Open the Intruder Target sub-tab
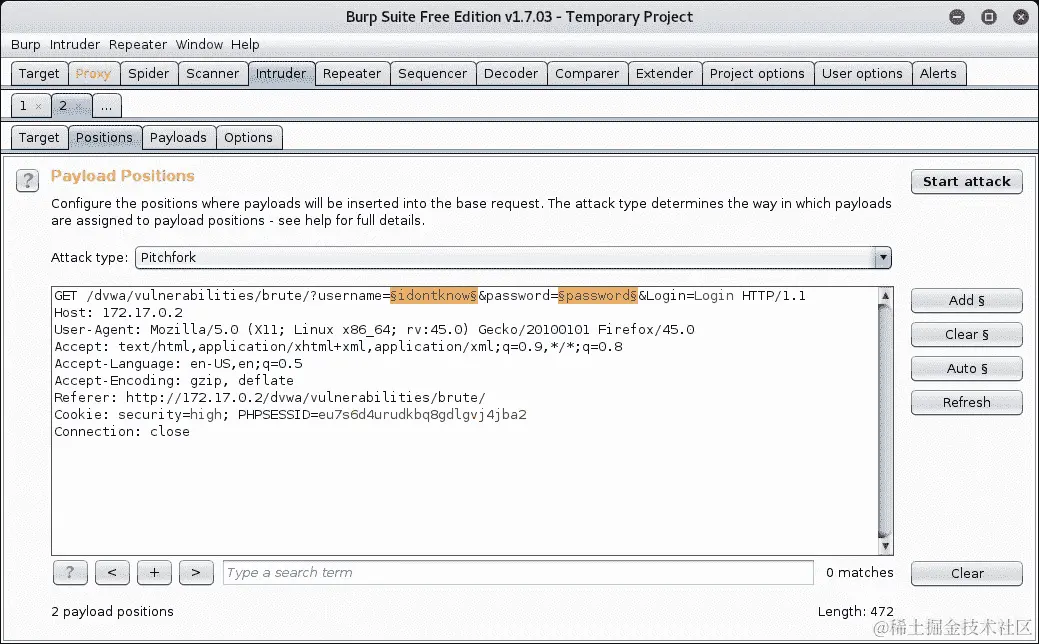 39,138
